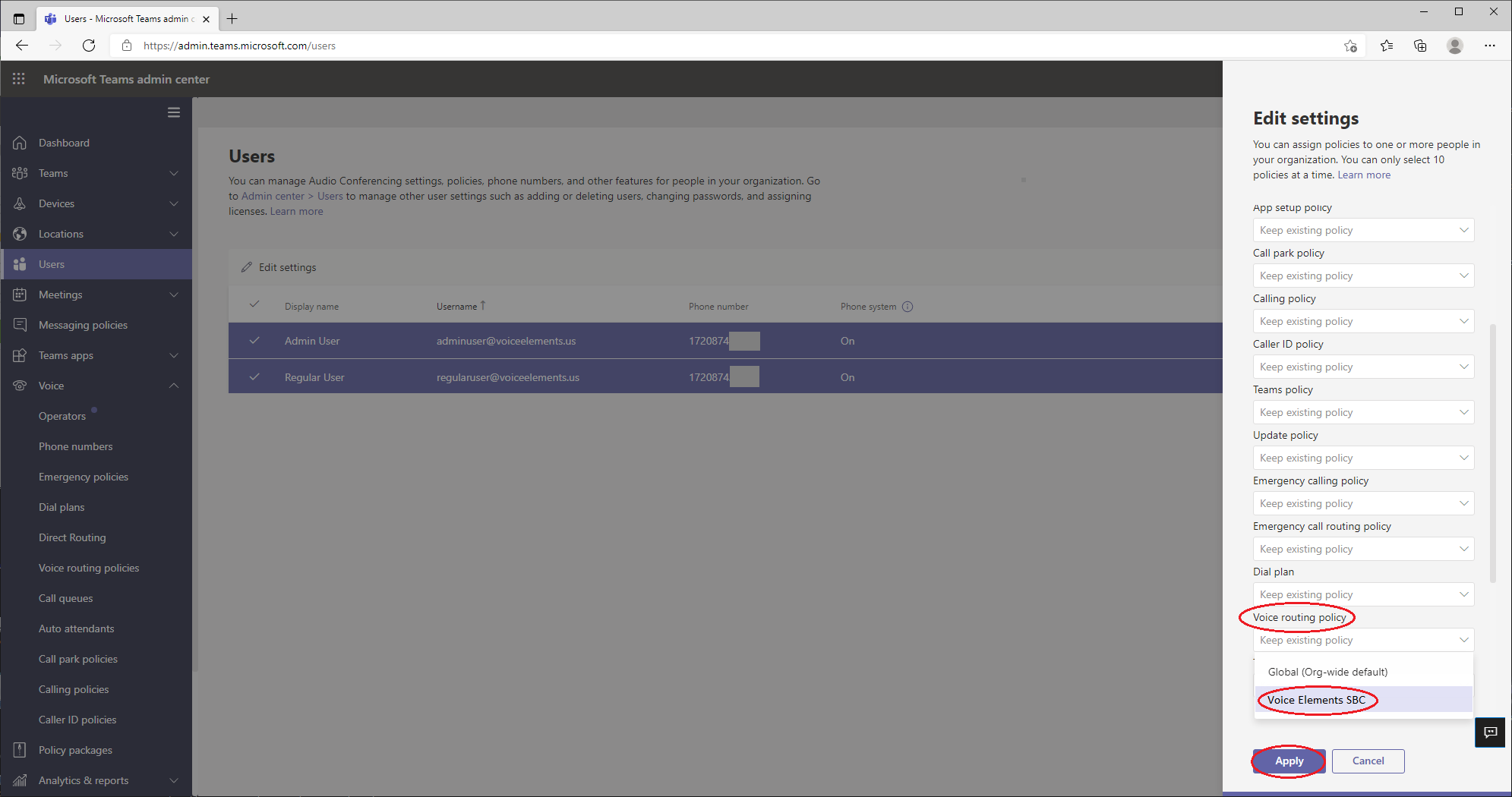This screenshot has height=797, width=1512.
Task: Collapse the Voice navigation section chevron
Action: (x=174, y=386)
